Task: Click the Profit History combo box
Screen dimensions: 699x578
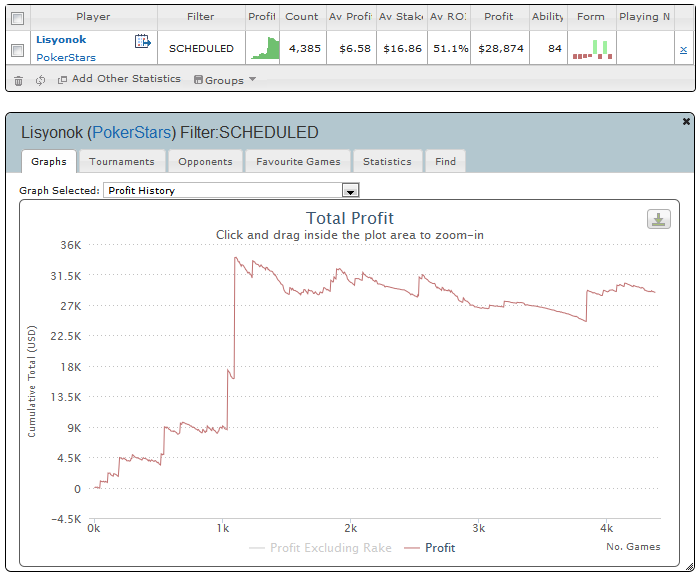Action: (x=231, y=190)
